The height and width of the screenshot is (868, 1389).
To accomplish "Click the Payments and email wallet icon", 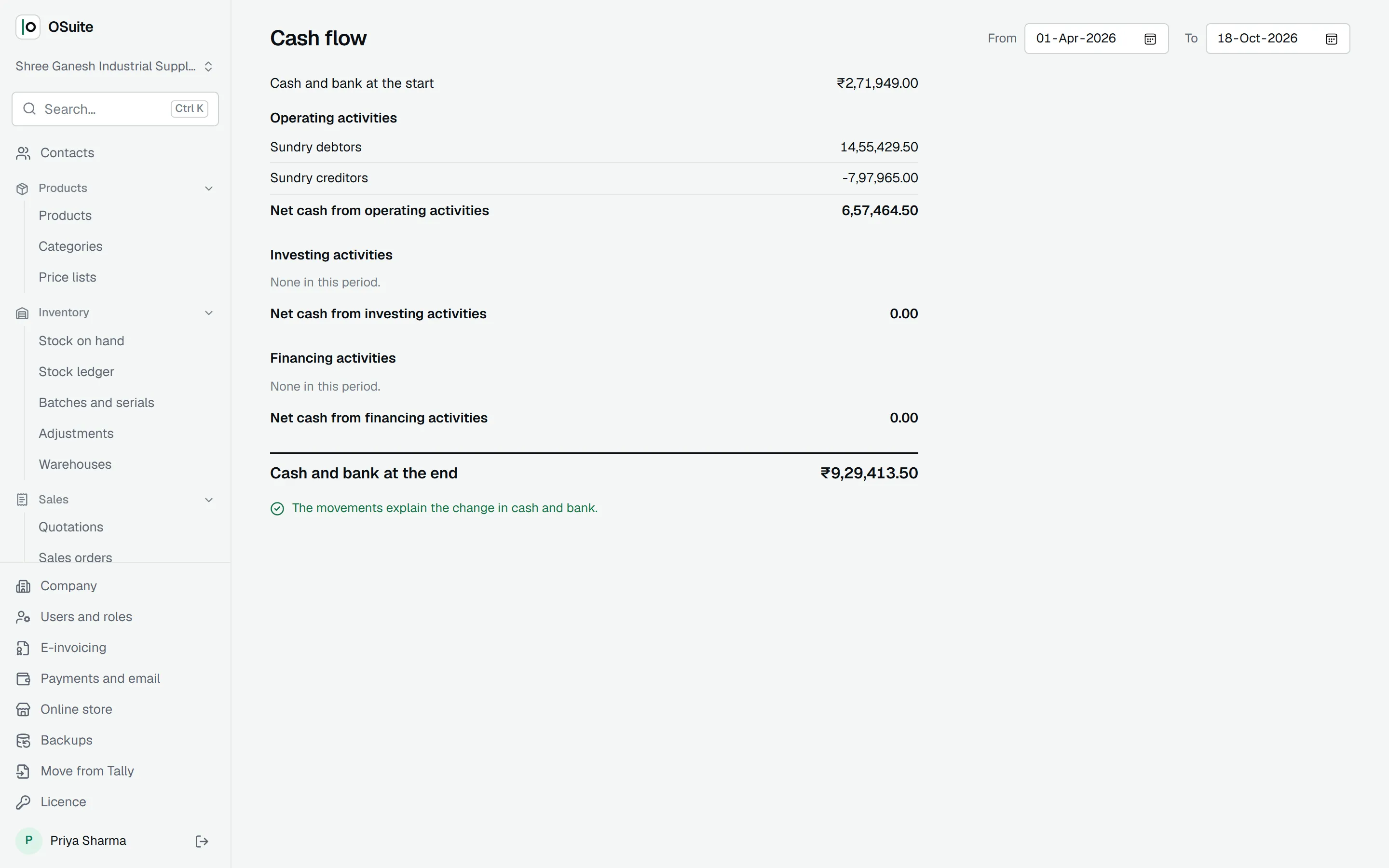I will [23, 679].
